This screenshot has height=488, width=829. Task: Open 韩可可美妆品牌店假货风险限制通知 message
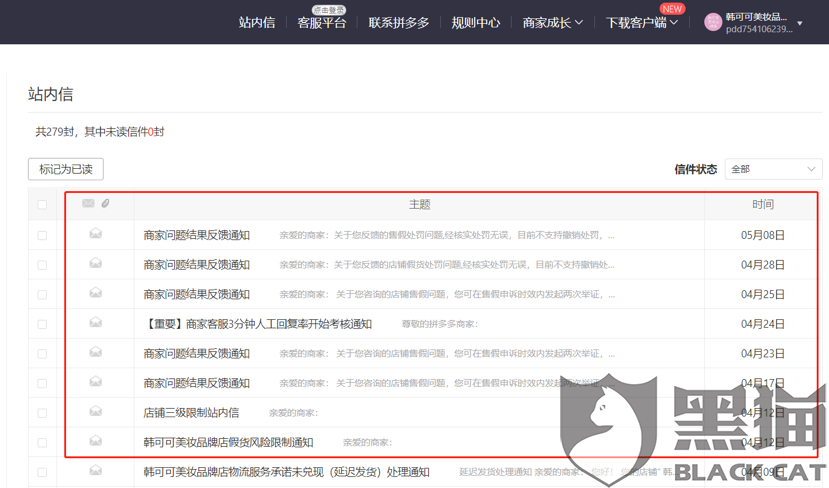pyautogui.click(x=228, y=443)
